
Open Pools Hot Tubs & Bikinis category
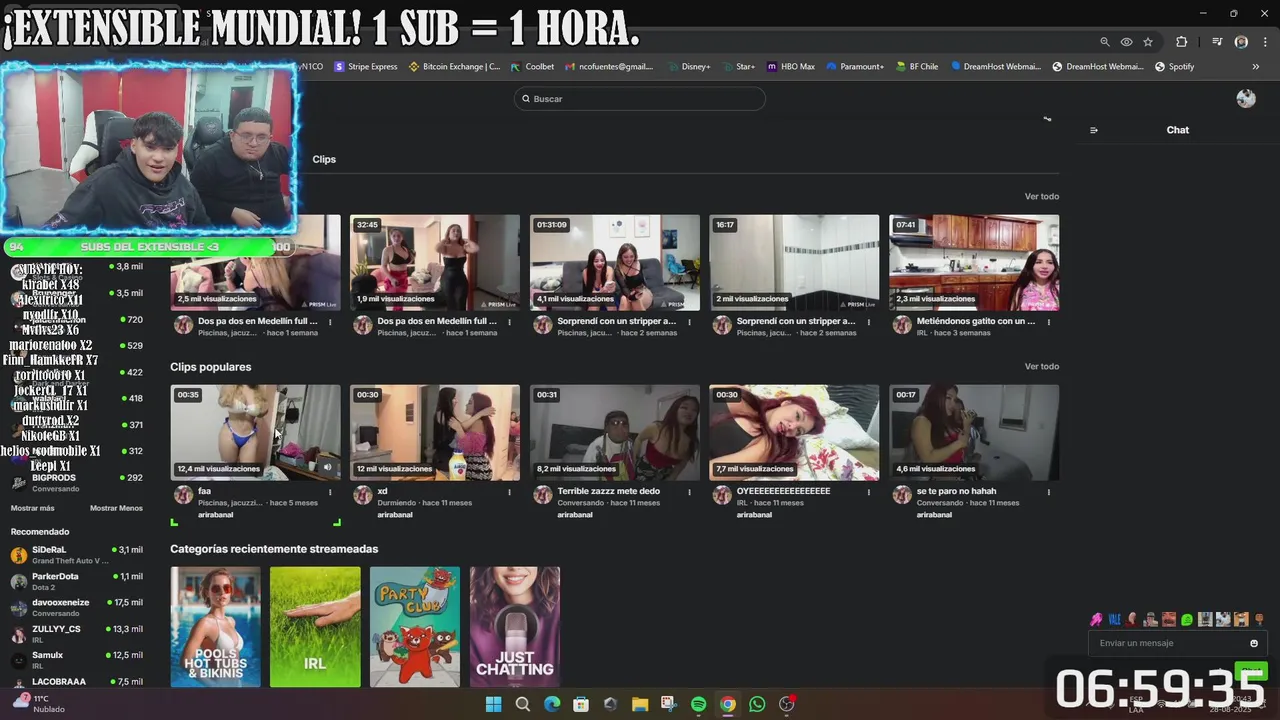pos(215,627)
